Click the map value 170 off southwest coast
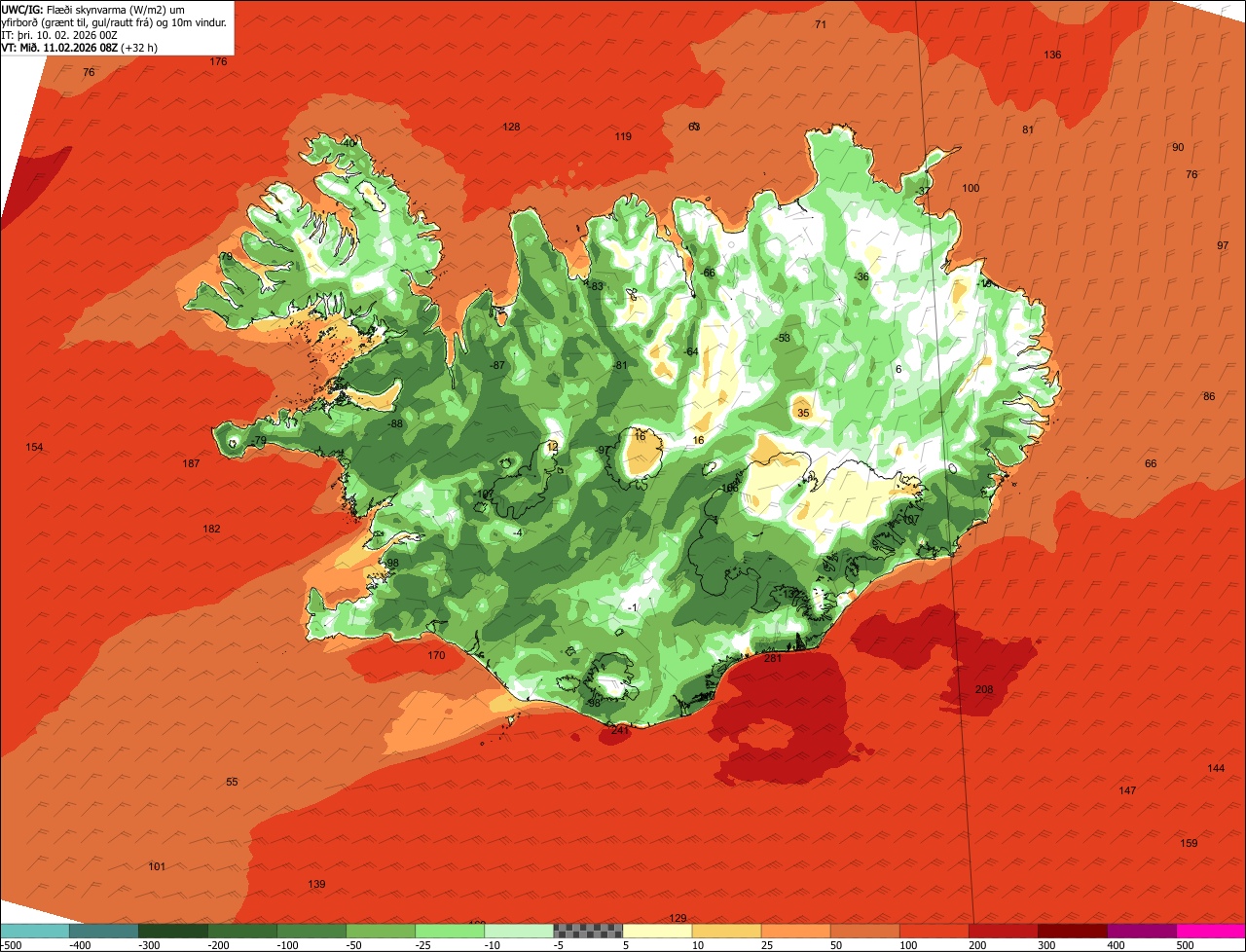The image size is (1246, 952). pos(436,655)
